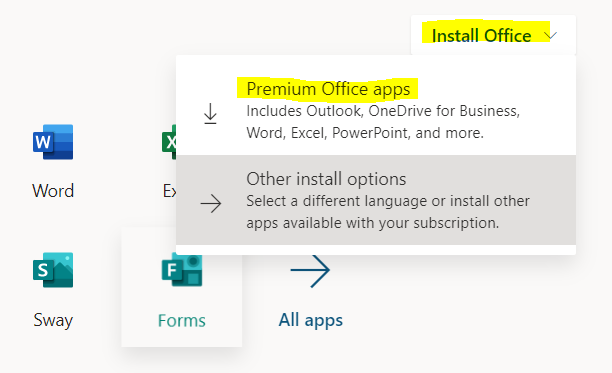Click the download arrow icon for Premium Office apps
Image resolution: width=612 pixels, height=373 pixels.
210,114
